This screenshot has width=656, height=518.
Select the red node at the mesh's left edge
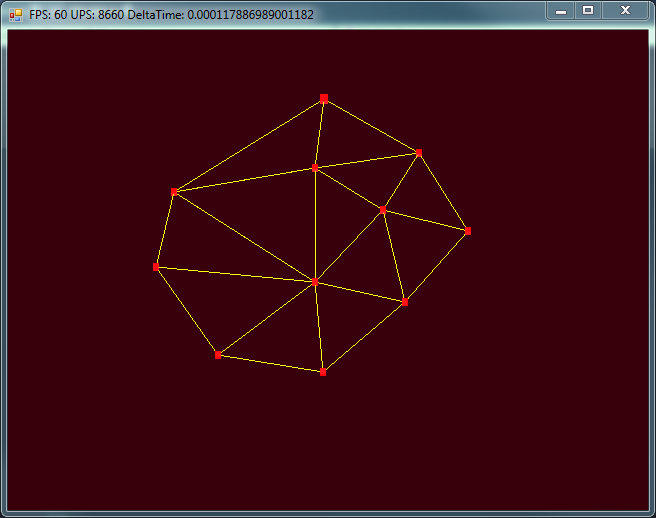click(156, 267)
